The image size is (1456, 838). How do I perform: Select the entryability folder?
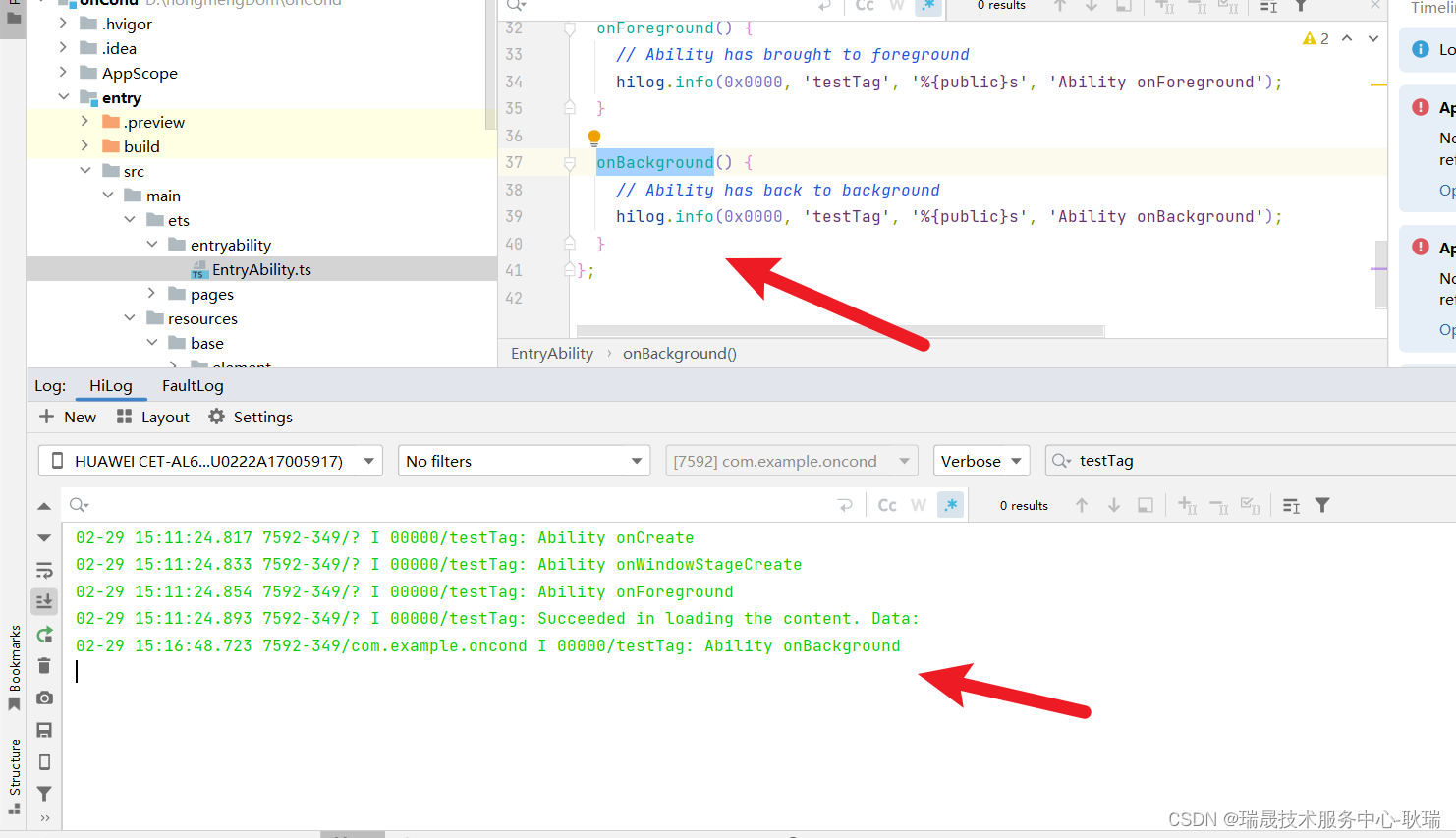point(231,245)
